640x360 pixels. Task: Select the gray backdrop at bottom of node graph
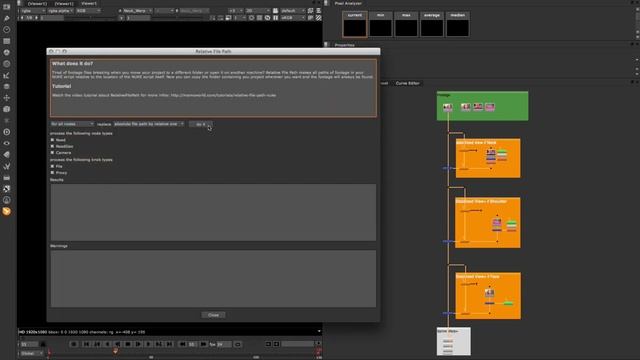(453, 341)
